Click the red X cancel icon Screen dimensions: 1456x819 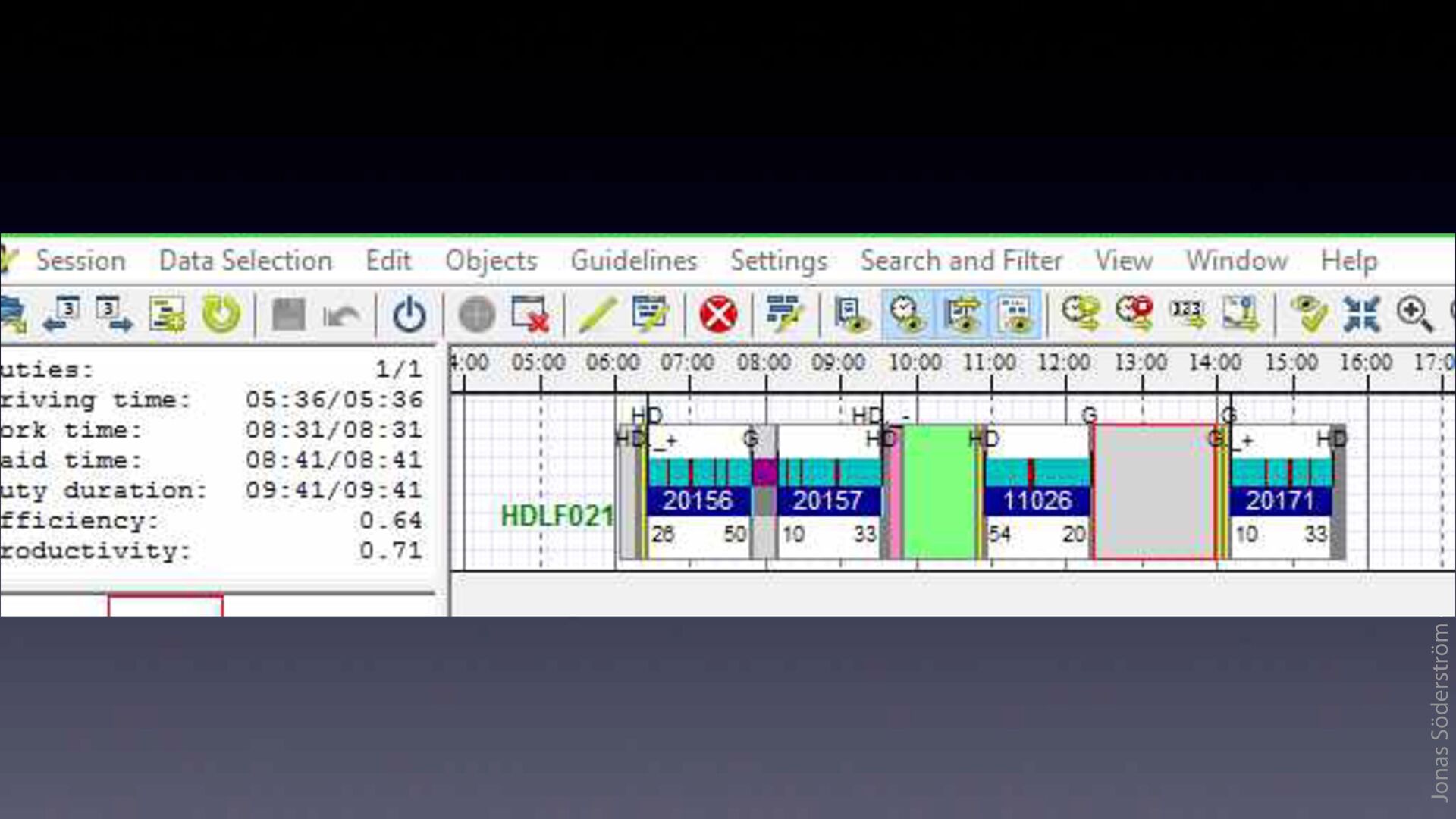717,314
